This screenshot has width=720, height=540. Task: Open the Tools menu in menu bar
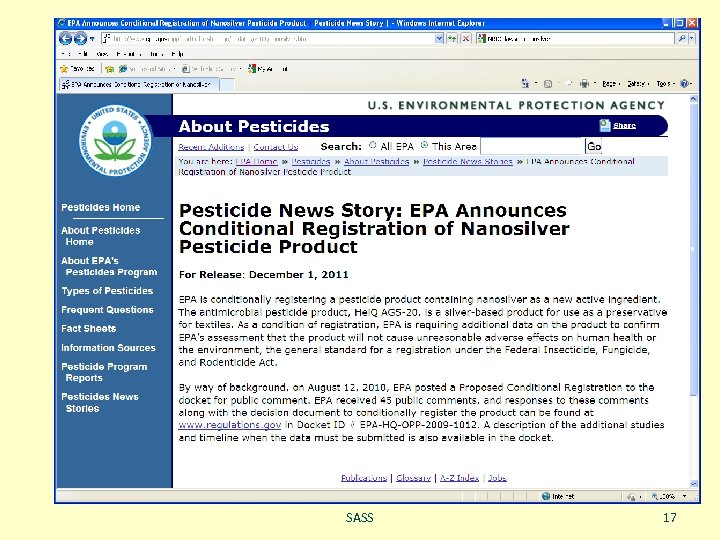156,54
